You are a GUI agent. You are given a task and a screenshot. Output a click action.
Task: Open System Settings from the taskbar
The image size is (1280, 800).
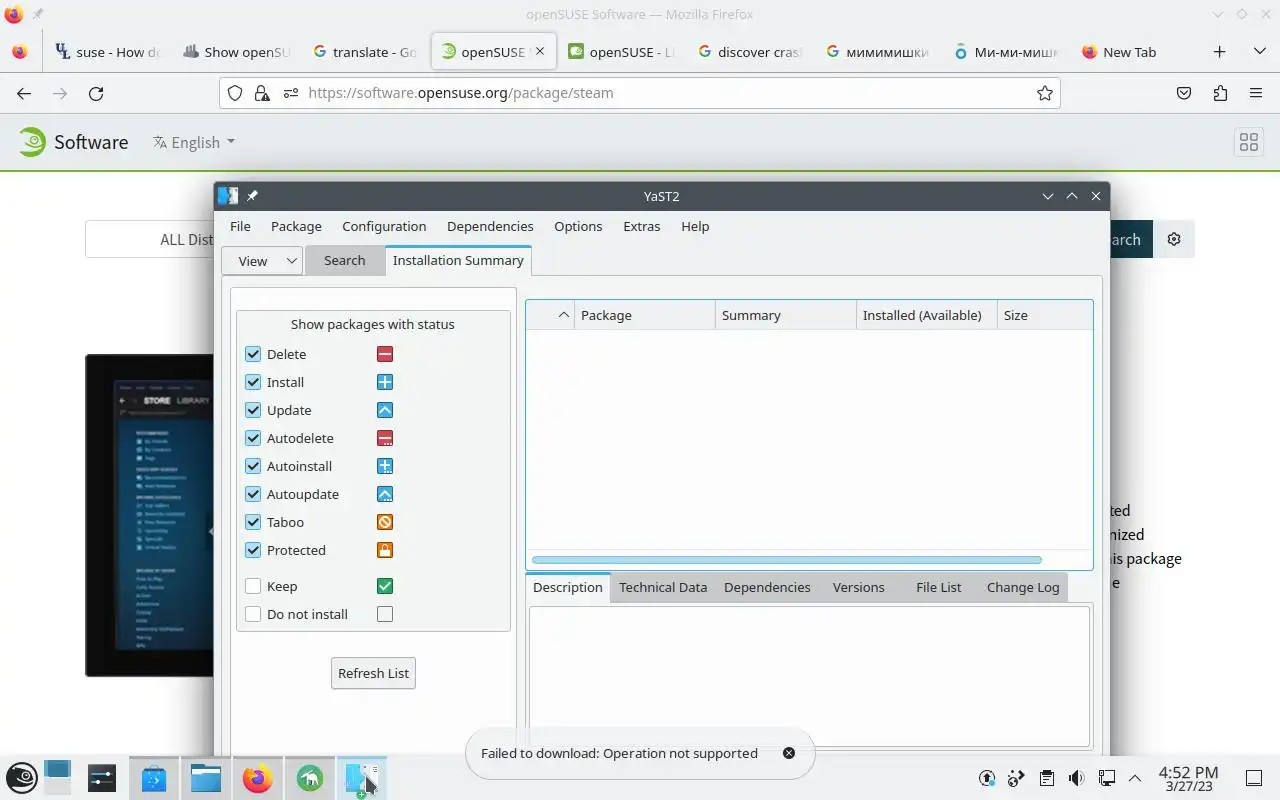click(102, 777)
